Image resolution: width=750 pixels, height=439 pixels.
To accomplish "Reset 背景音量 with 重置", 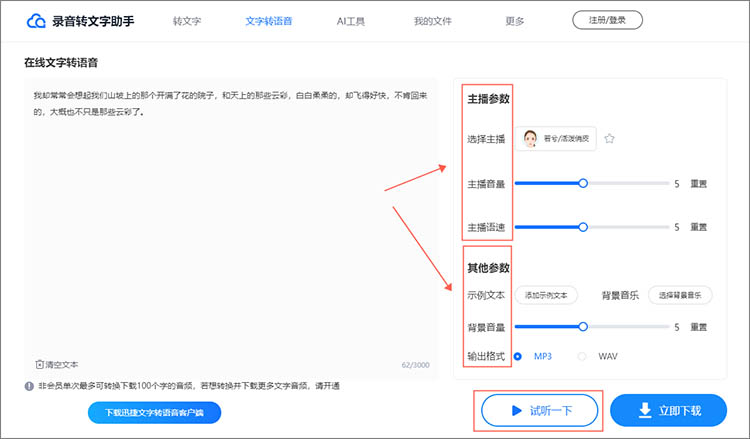I will coord(698,327).
